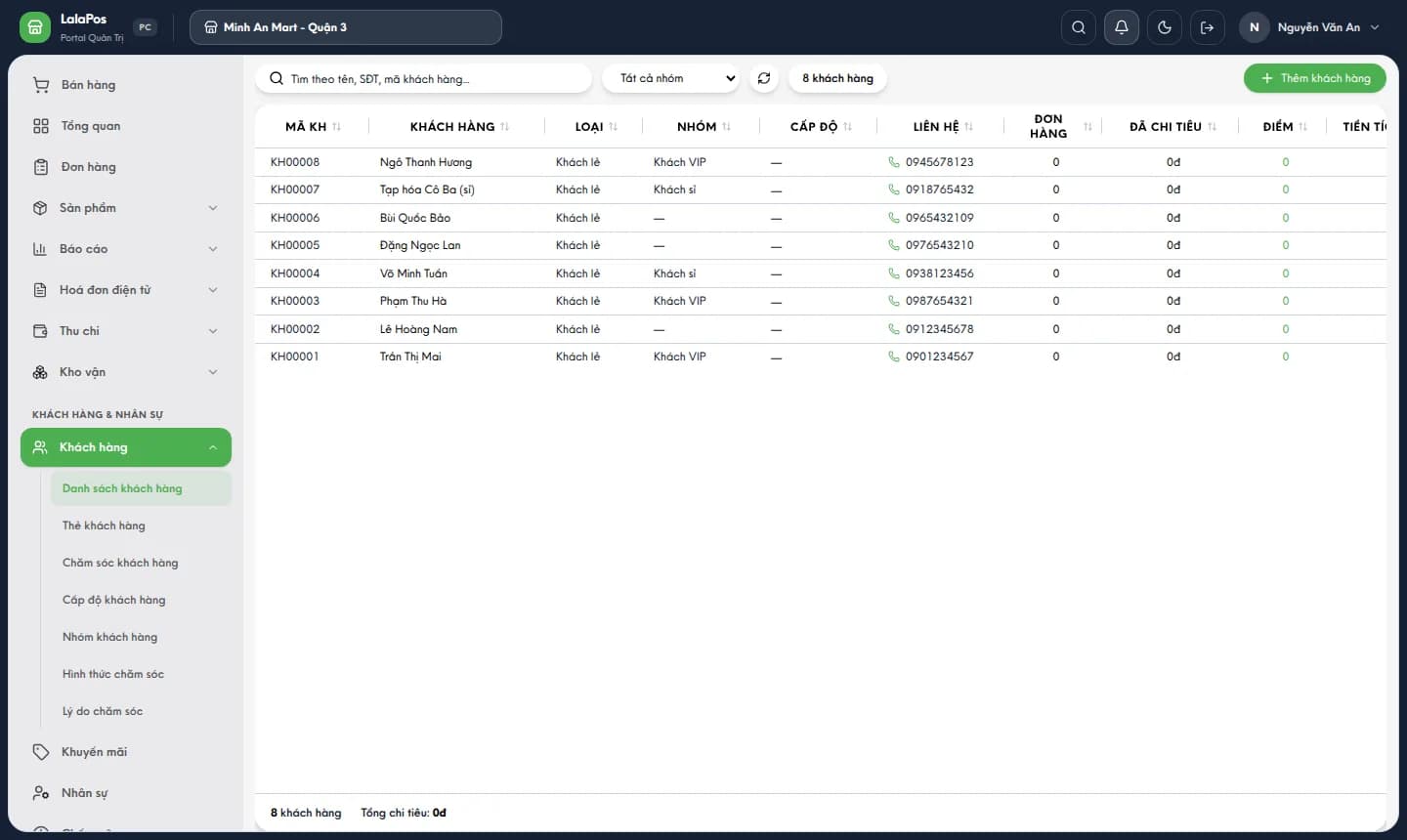Click phone icon for 0945678123
Viewport: 1407px width, 840px height.
click(x=893, y=162)
